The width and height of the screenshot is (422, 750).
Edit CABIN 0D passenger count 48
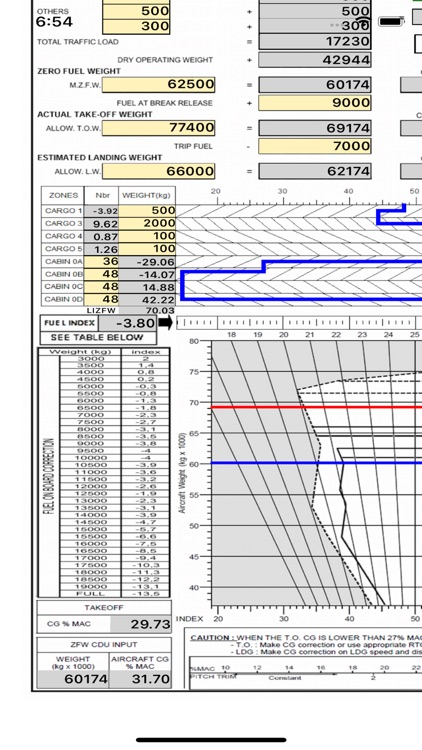pyautogui.click(x=101, y=299)
